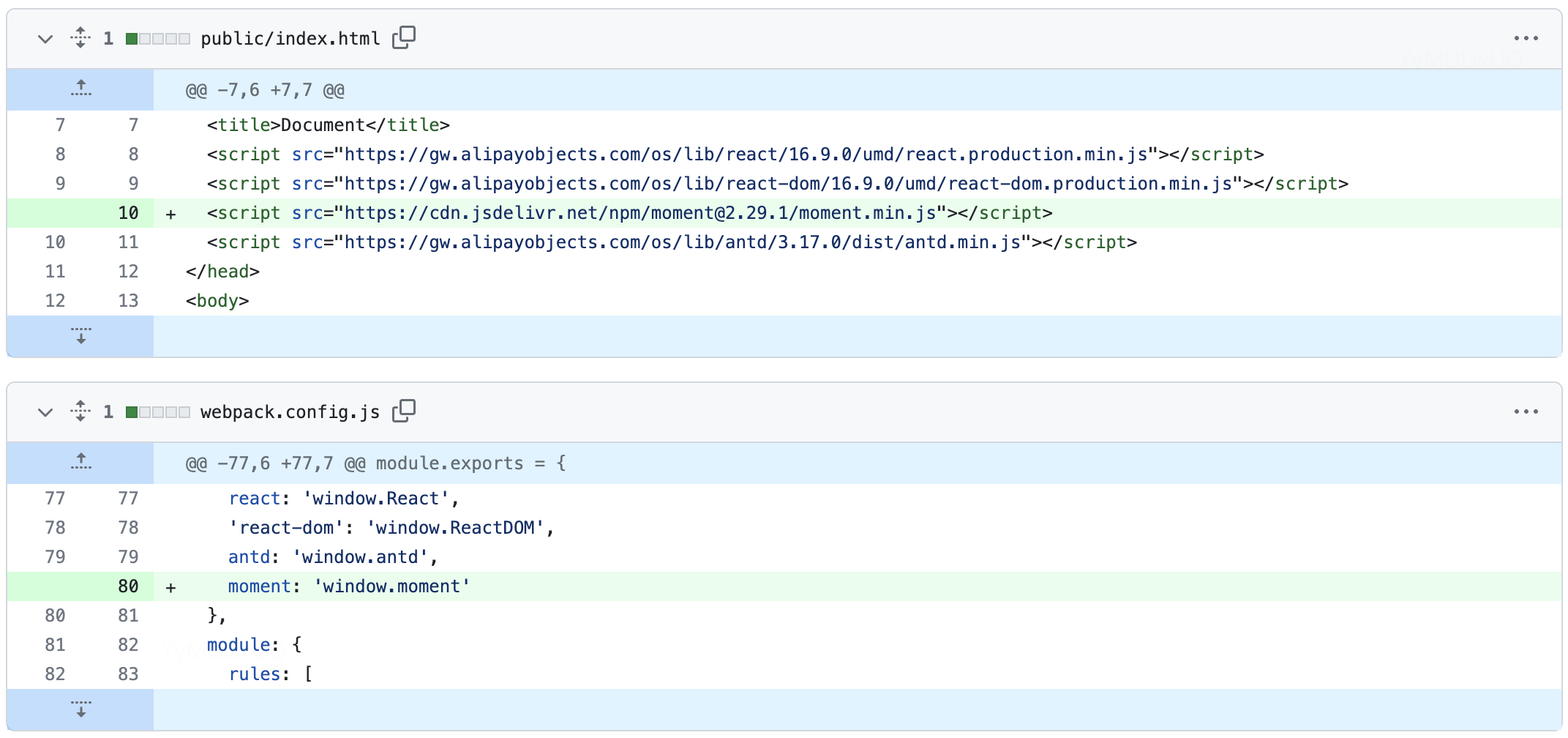Image resolution: width=1568 pixels, height=738 pixels.
Task: Click the hunk header containing 'module.exports = {'
Action: click(376, 463)
